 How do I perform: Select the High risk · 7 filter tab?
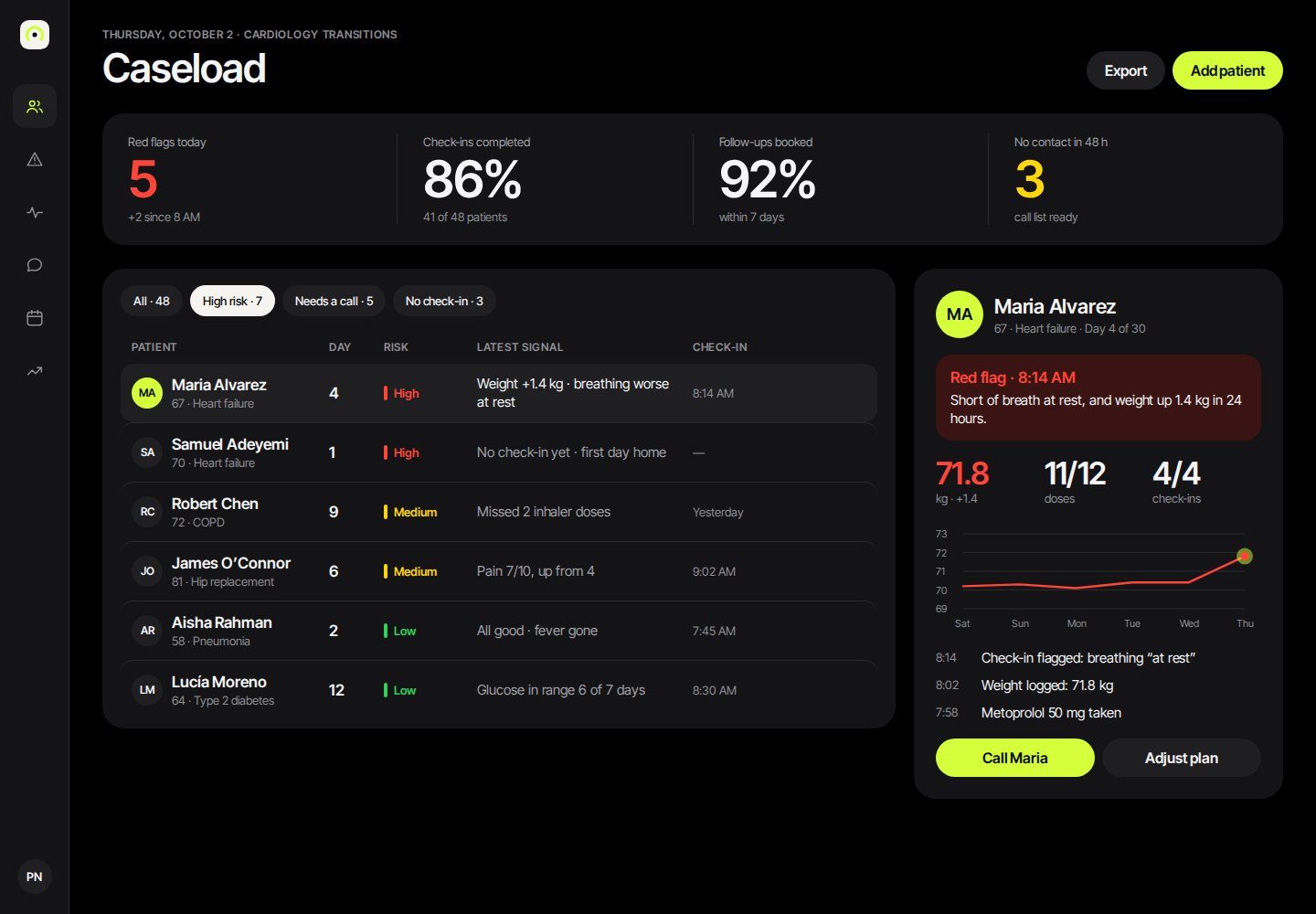point(232,301)
